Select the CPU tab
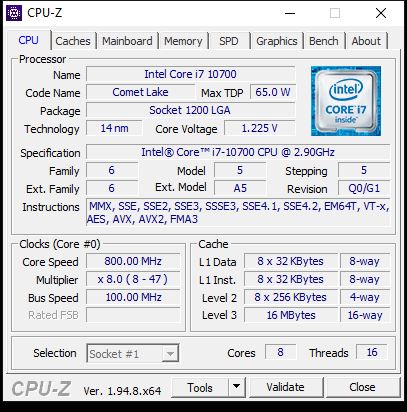 pyautogui.click(x=29, y=40)
